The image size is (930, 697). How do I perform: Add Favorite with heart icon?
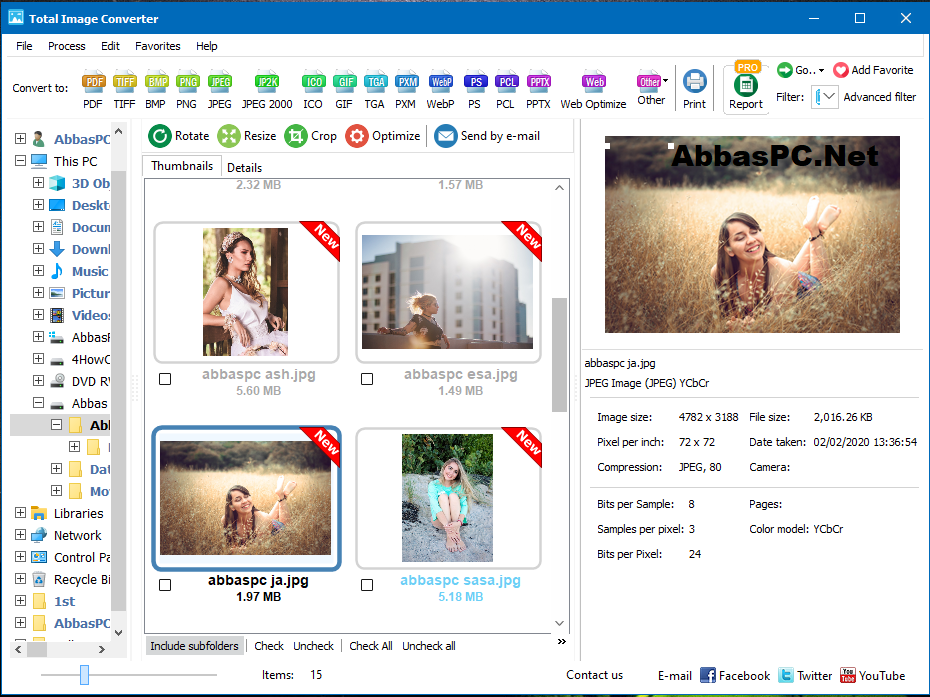pos(873,70)
